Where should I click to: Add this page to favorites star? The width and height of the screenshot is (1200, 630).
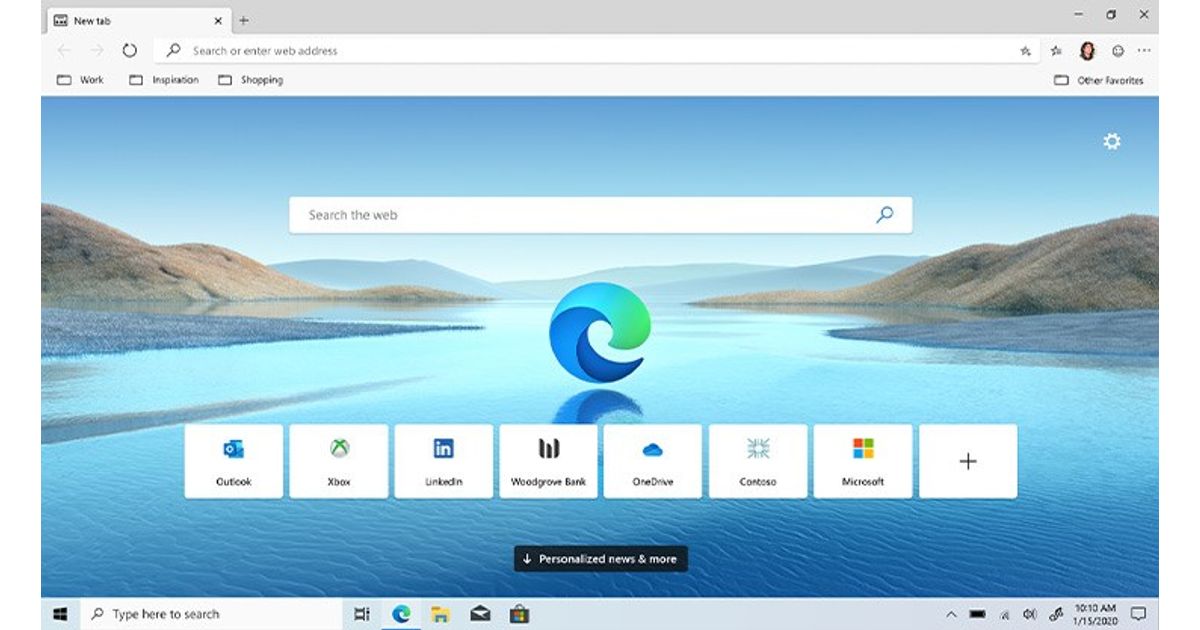1025,51
